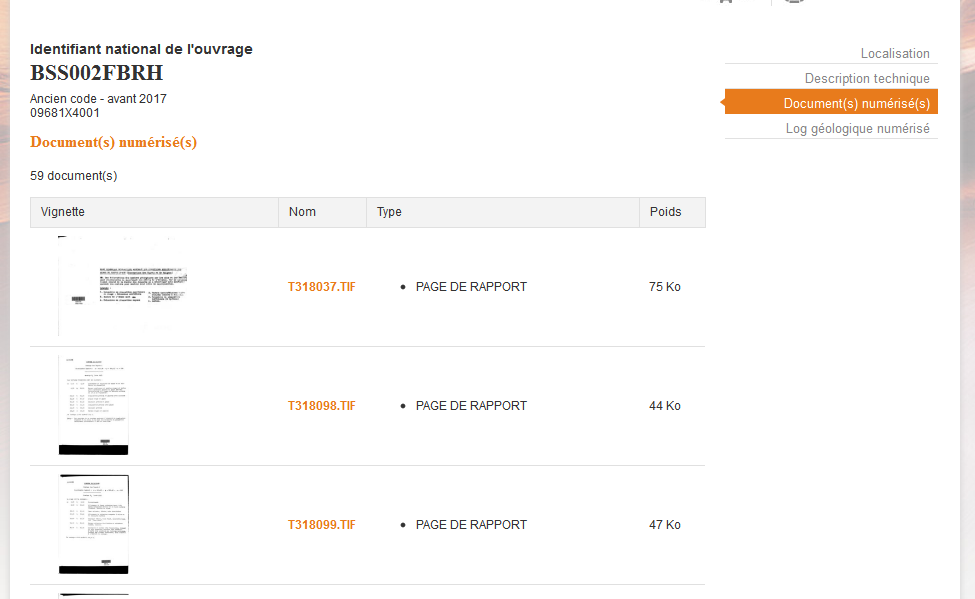This screenshot has height=599, width=975.
Task: Open the Localisation section
Action: [x=894, y=54]
